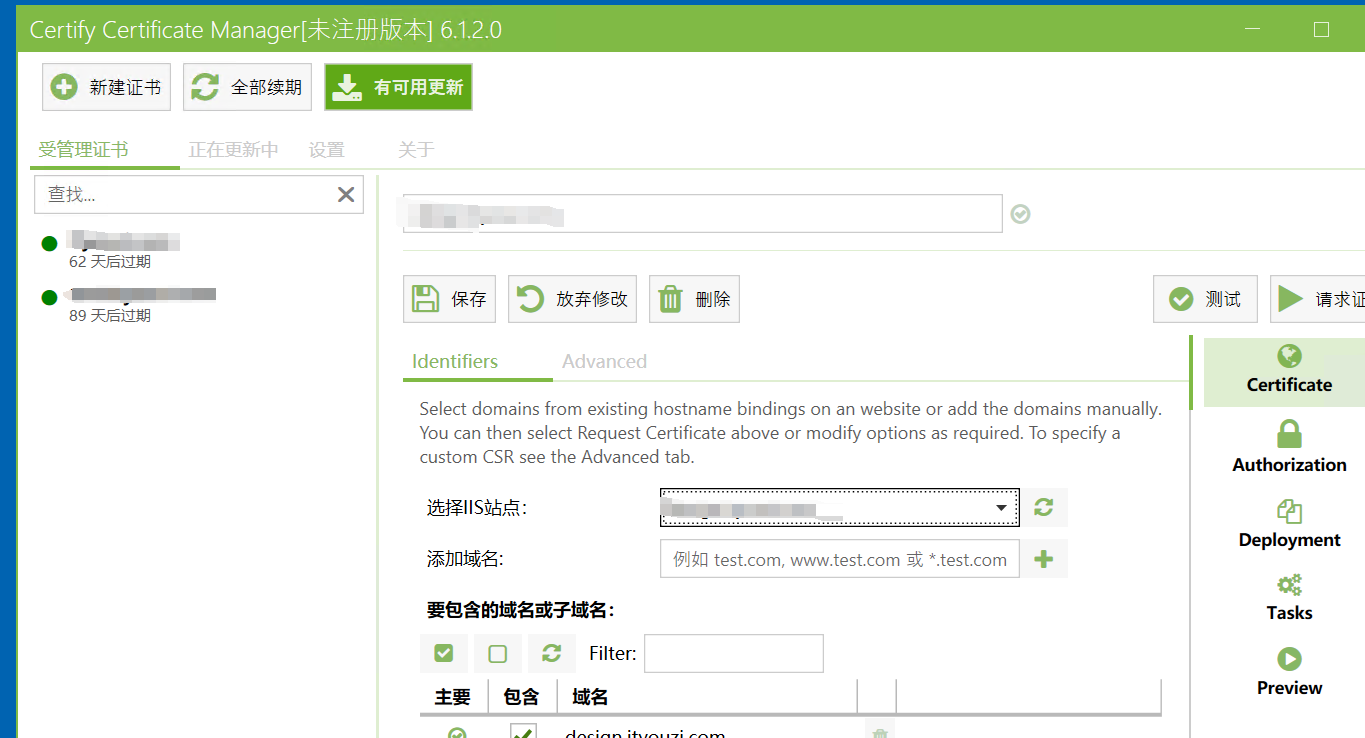This screenshot has height=738, width=1365.
Task: Select certificate expiring in 62 天
Action: tap(198, 251)
